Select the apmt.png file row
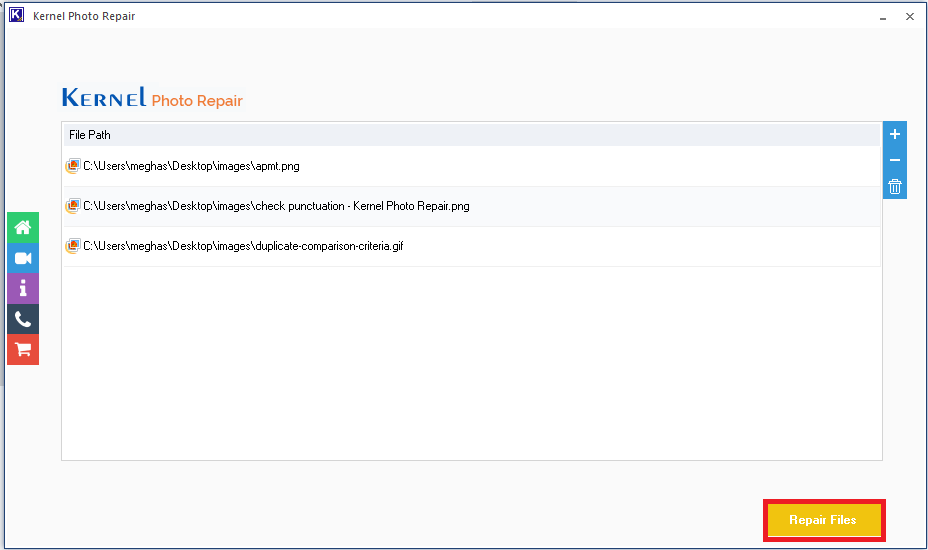 point(472,166)
